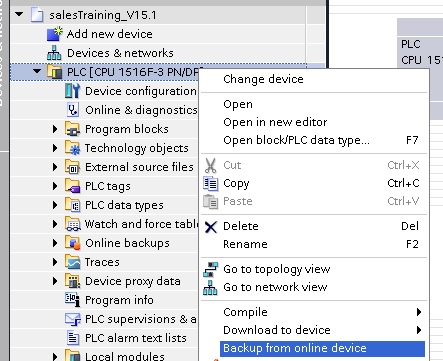Click the Go to topology view icon

(211, 270)
